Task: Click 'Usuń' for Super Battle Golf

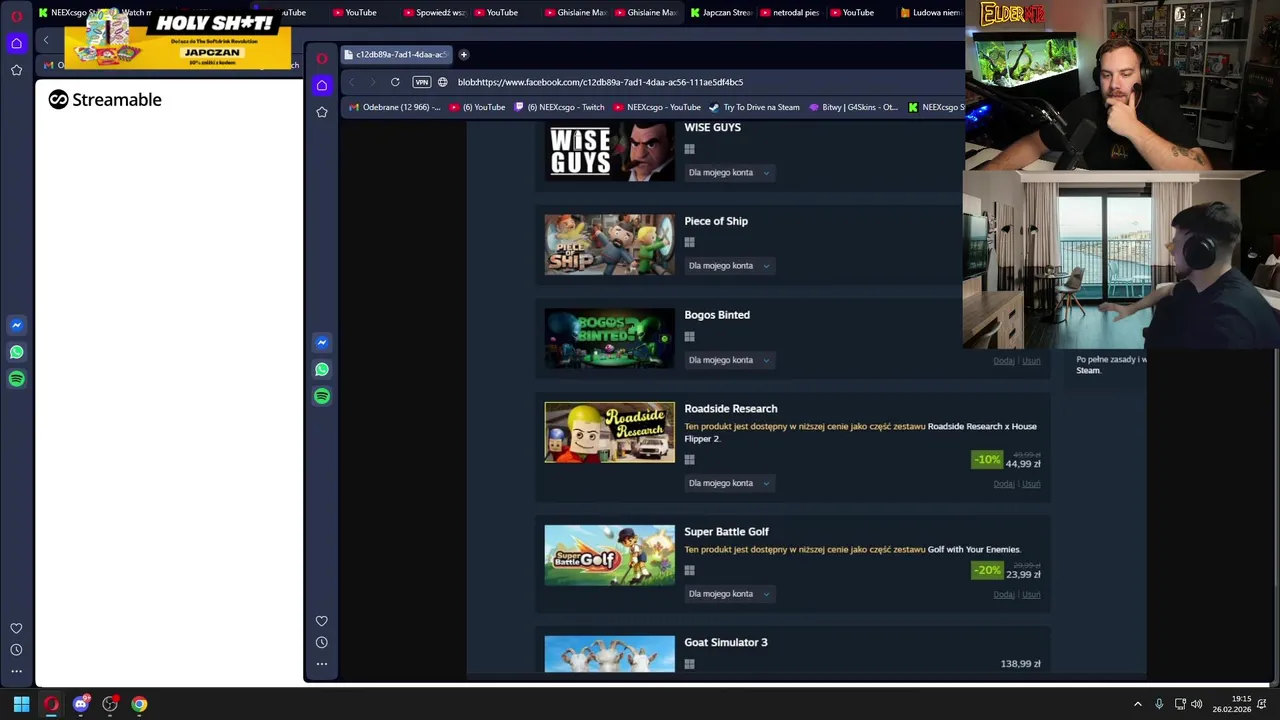Action: pyautogui.click(x=1031, y=595)
